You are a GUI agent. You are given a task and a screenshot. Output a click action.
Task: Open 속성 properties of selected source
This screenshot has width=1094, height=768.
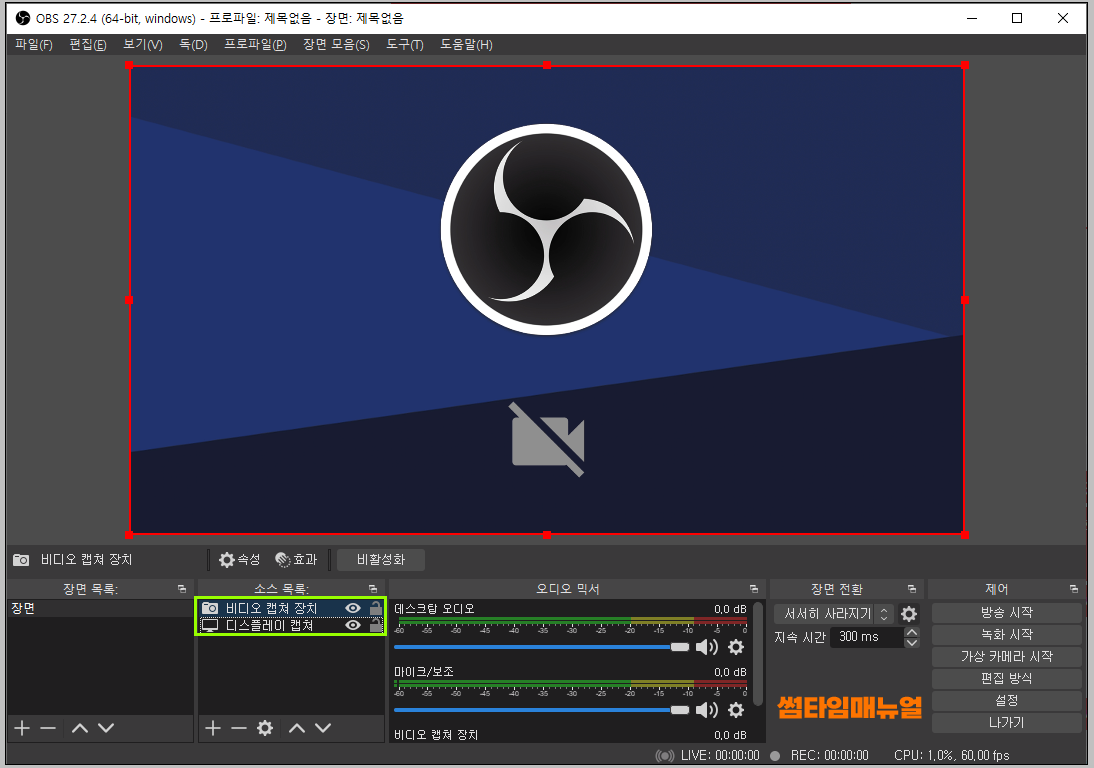pyautogui.click(x=239, y=559)
